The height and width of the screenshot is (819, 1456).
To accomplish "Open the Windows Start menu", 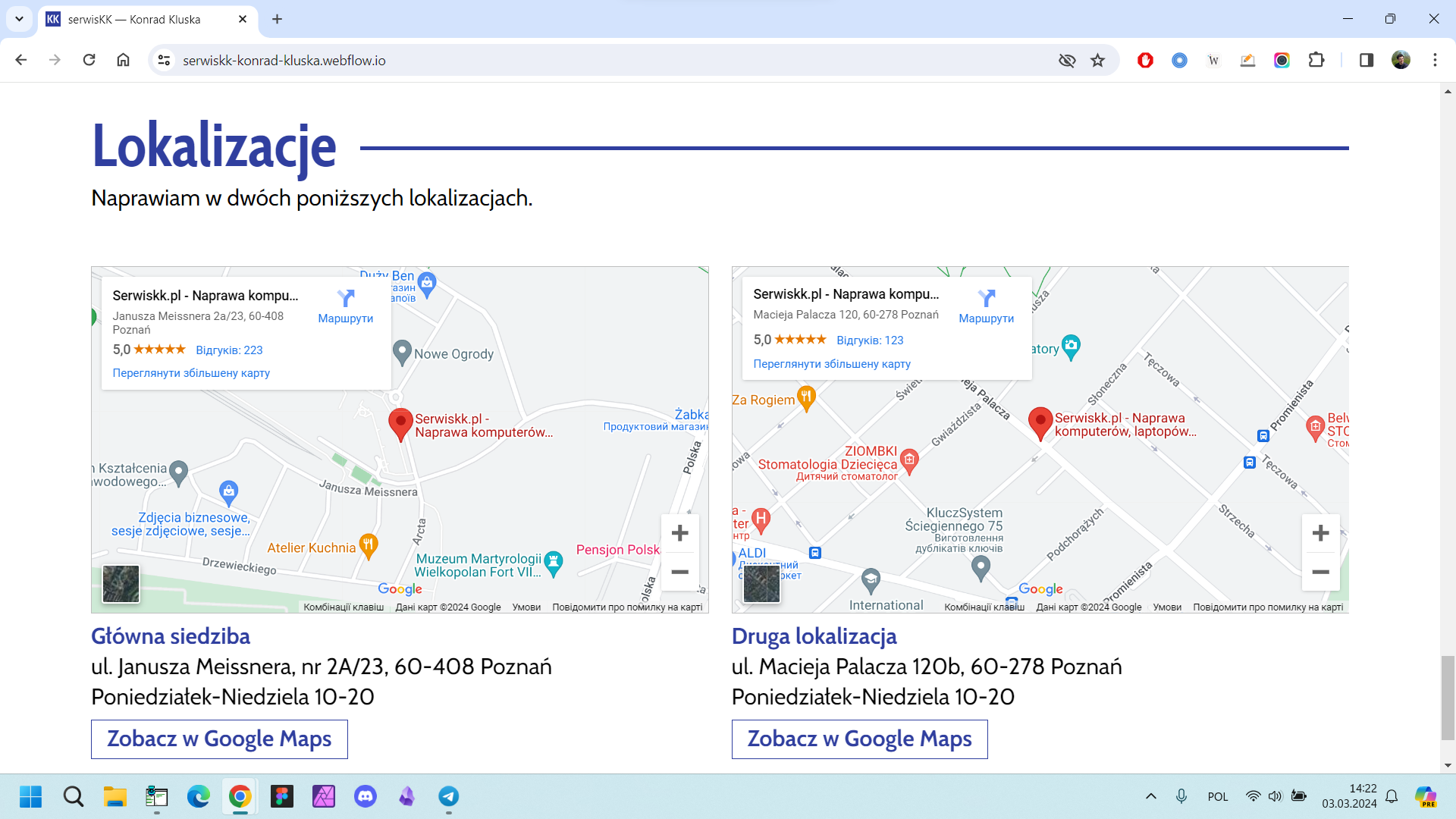I will point(30,797).
